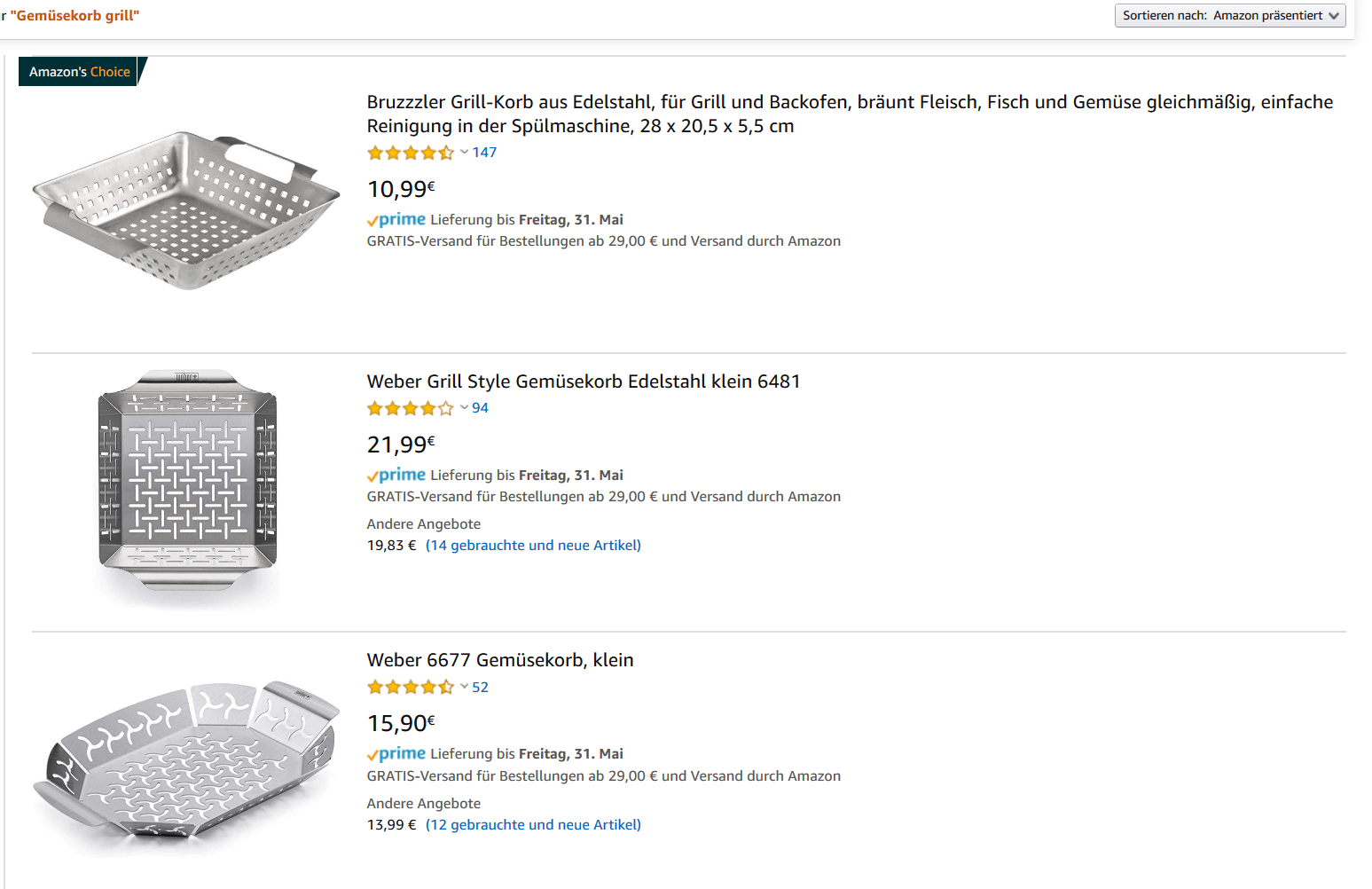
Task: Click star rating of Weber 6677 Gemüsekorb
Action: pyautogui.click(x=411, y=687)
